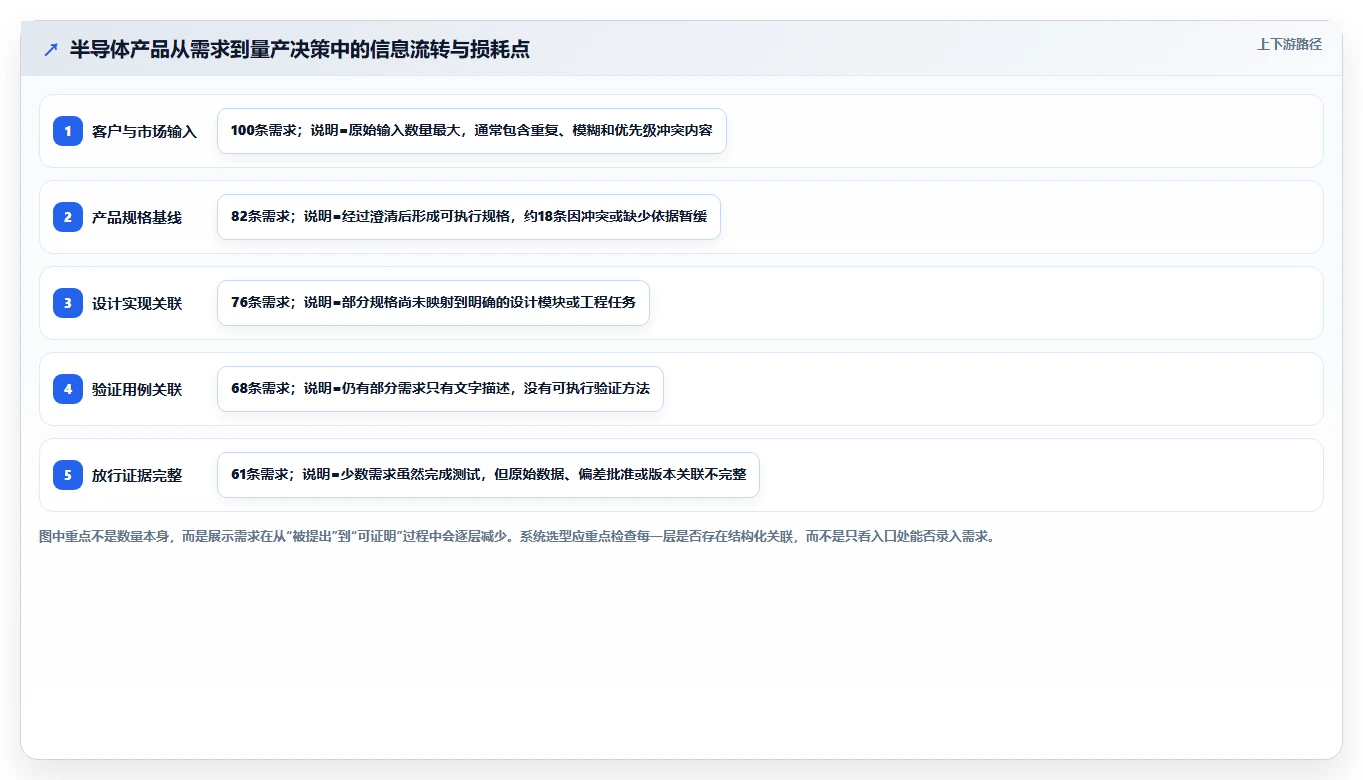Click the 68条需求 description box

440,389
